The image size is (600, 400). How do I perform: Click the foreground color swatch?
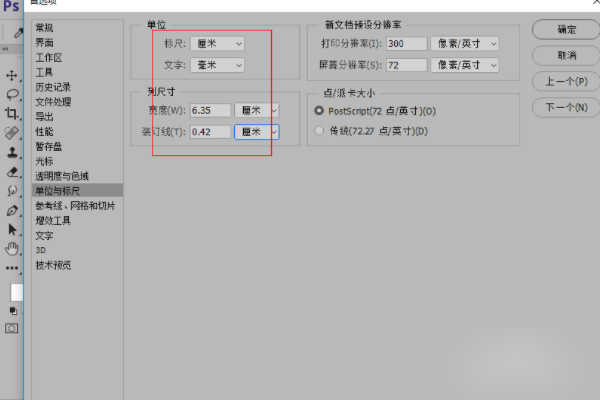pyautogui.click(x=16, y=293)
